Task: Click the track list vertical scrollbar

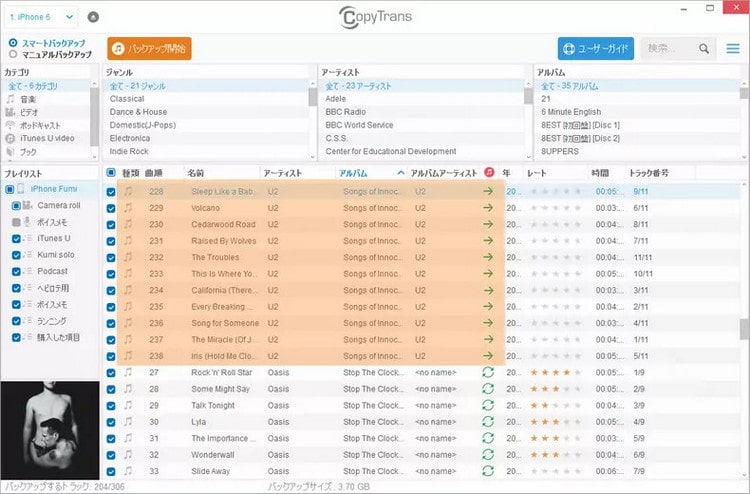Action: pos(744,330)
